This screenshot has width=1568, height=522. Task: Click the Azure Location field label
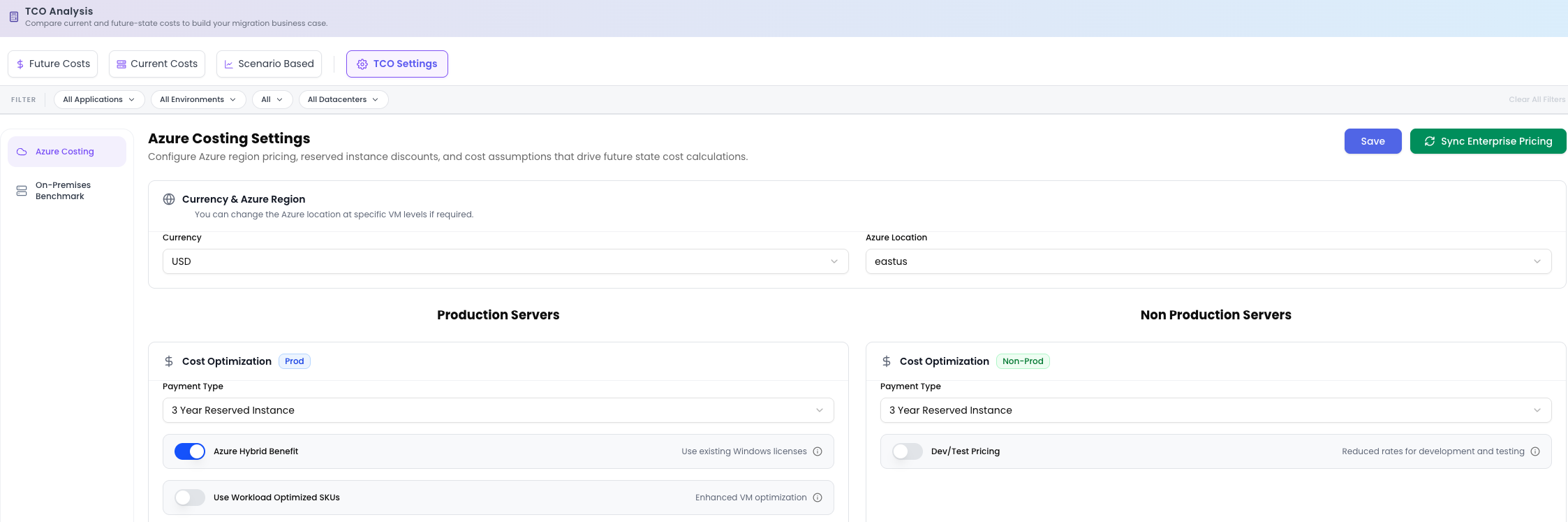(x=896, y=238)
